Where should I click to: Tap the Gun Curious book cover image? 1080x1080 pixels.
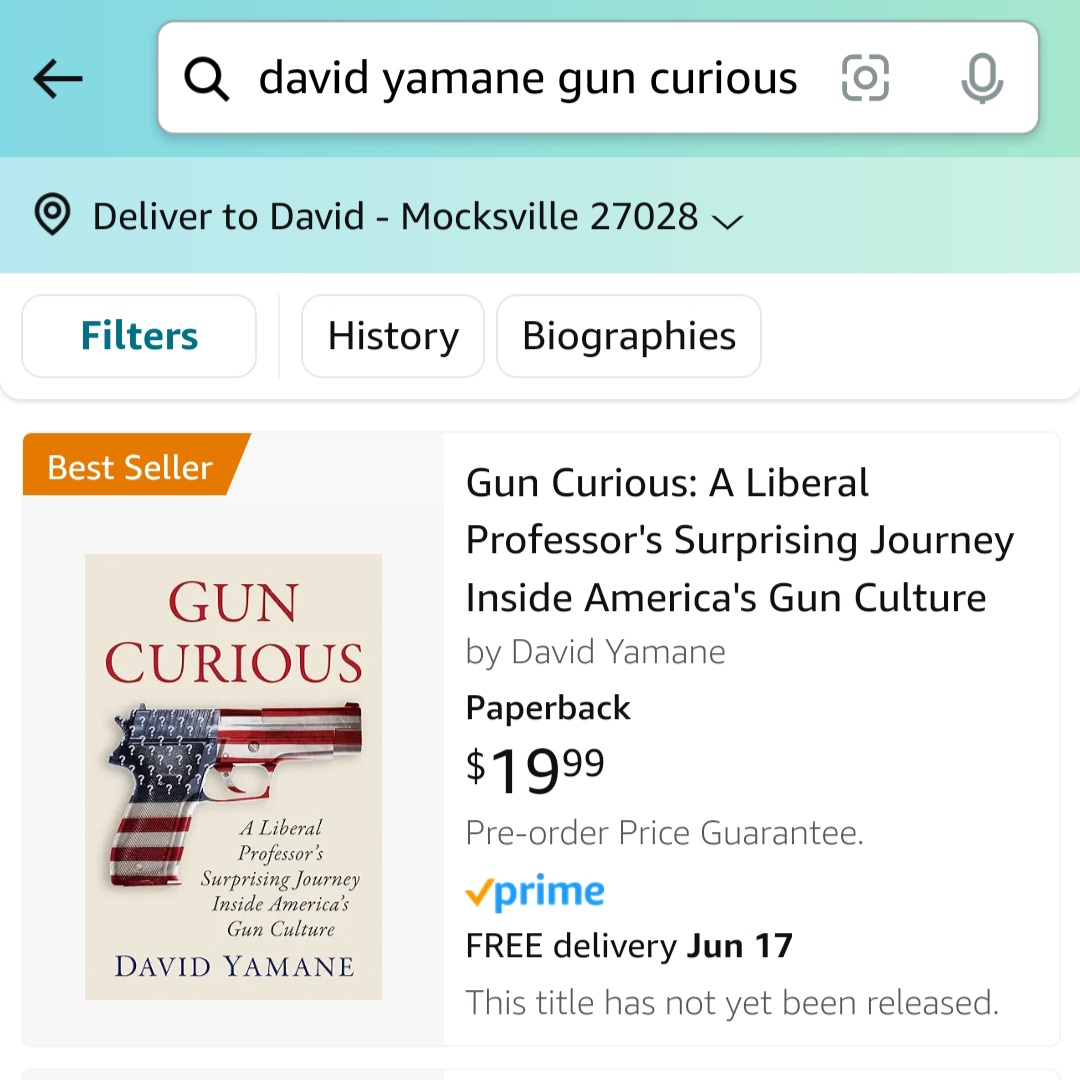coord(233,776)
